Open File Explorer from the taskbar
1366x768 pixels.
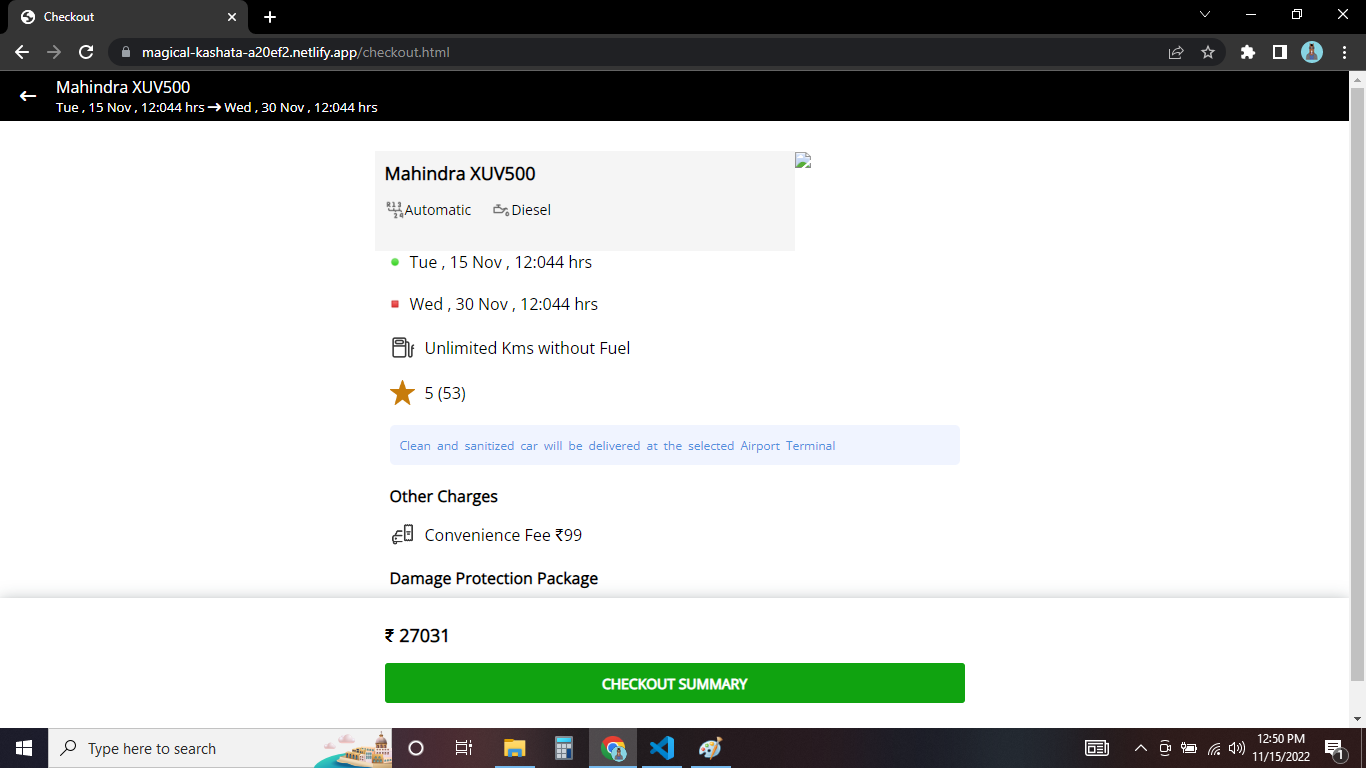click(x=514, y=748)
